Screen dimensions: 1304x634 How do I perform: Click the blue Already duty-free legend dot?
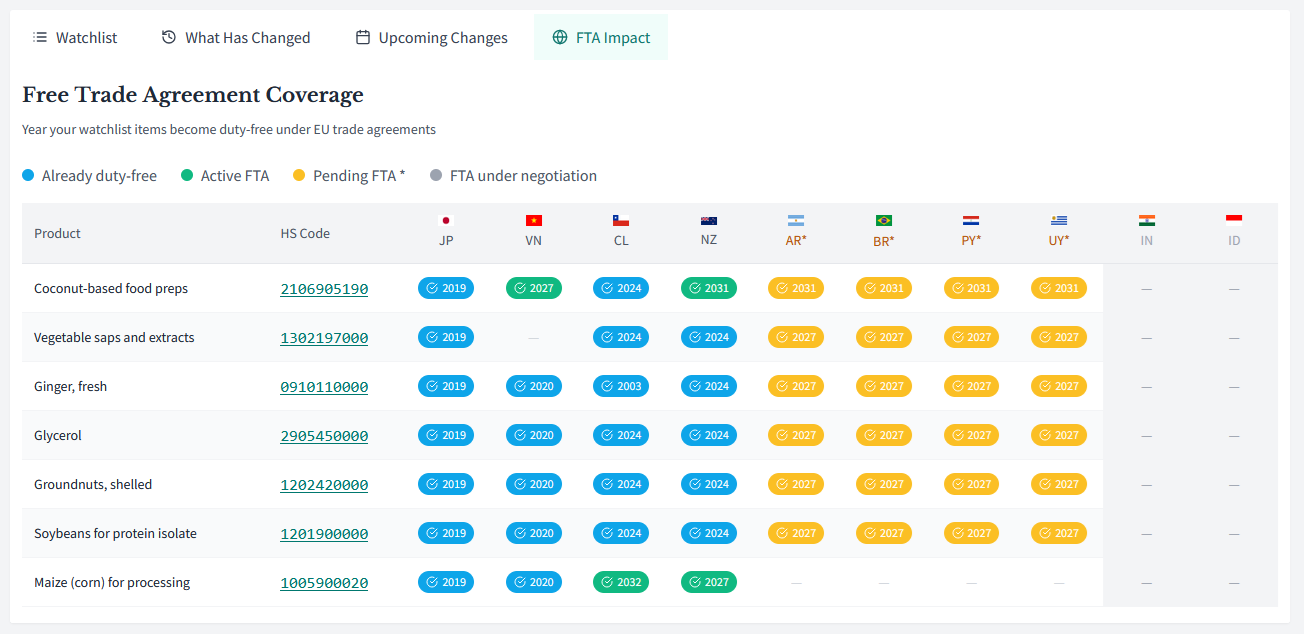tap(28, 176)
